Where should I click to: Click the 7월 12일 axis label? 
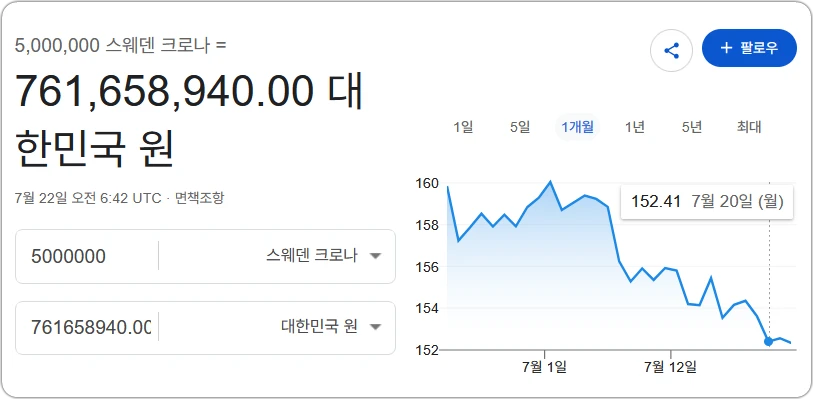(x=671, y=367)
